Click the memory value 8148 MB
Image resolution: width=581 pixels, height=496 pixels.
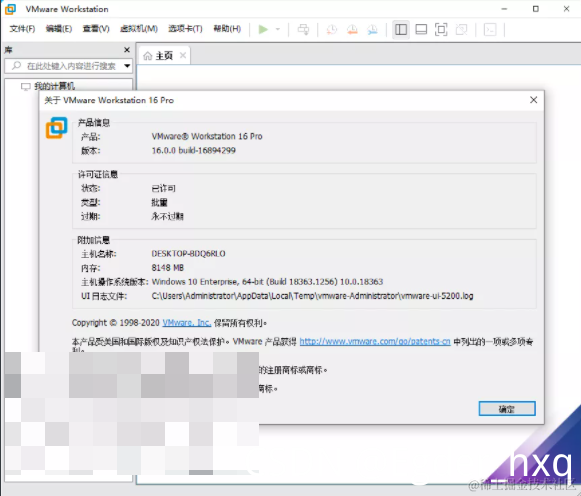[x=167, y=268]
